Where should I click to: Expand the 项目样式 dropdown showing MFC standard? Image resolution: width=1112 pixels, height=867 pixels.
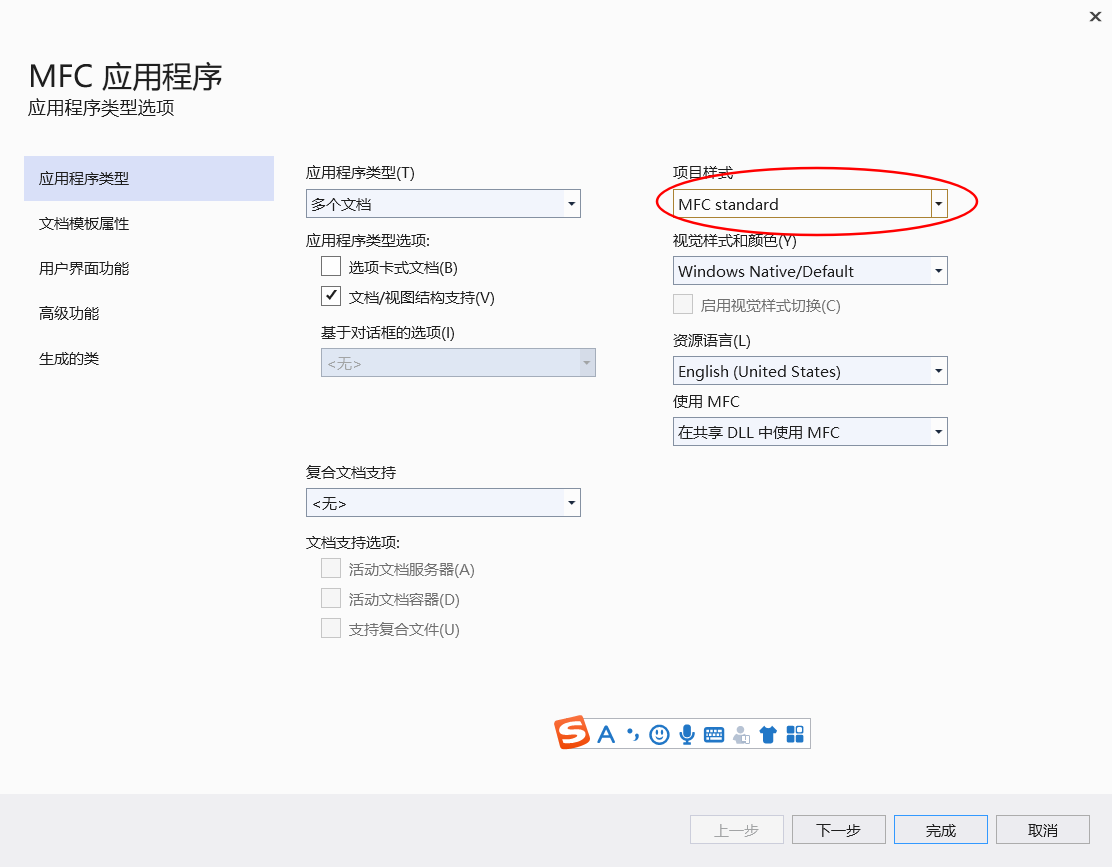coord(938,203)
